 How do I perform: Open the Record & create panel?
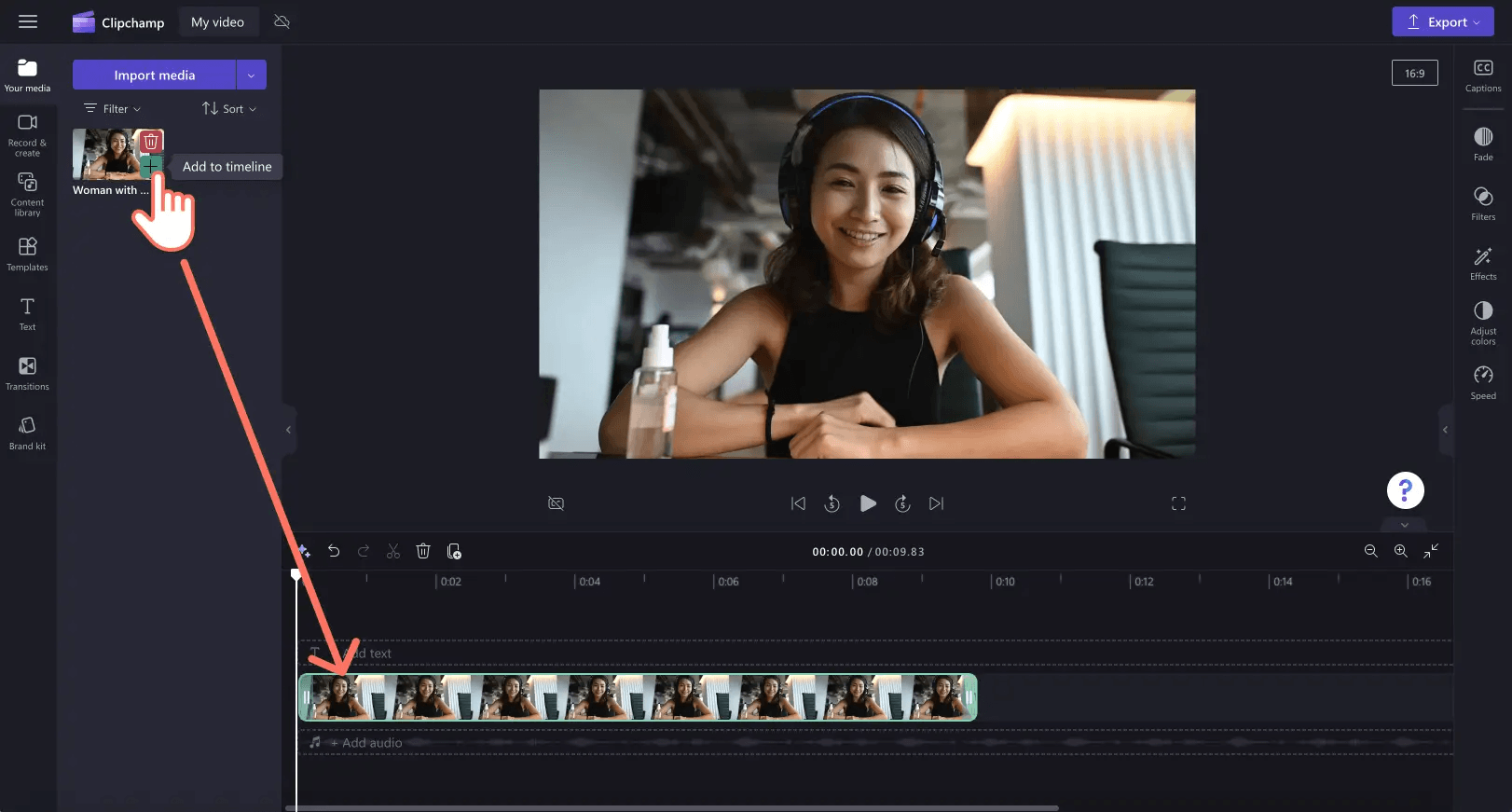tap(27, 134)
